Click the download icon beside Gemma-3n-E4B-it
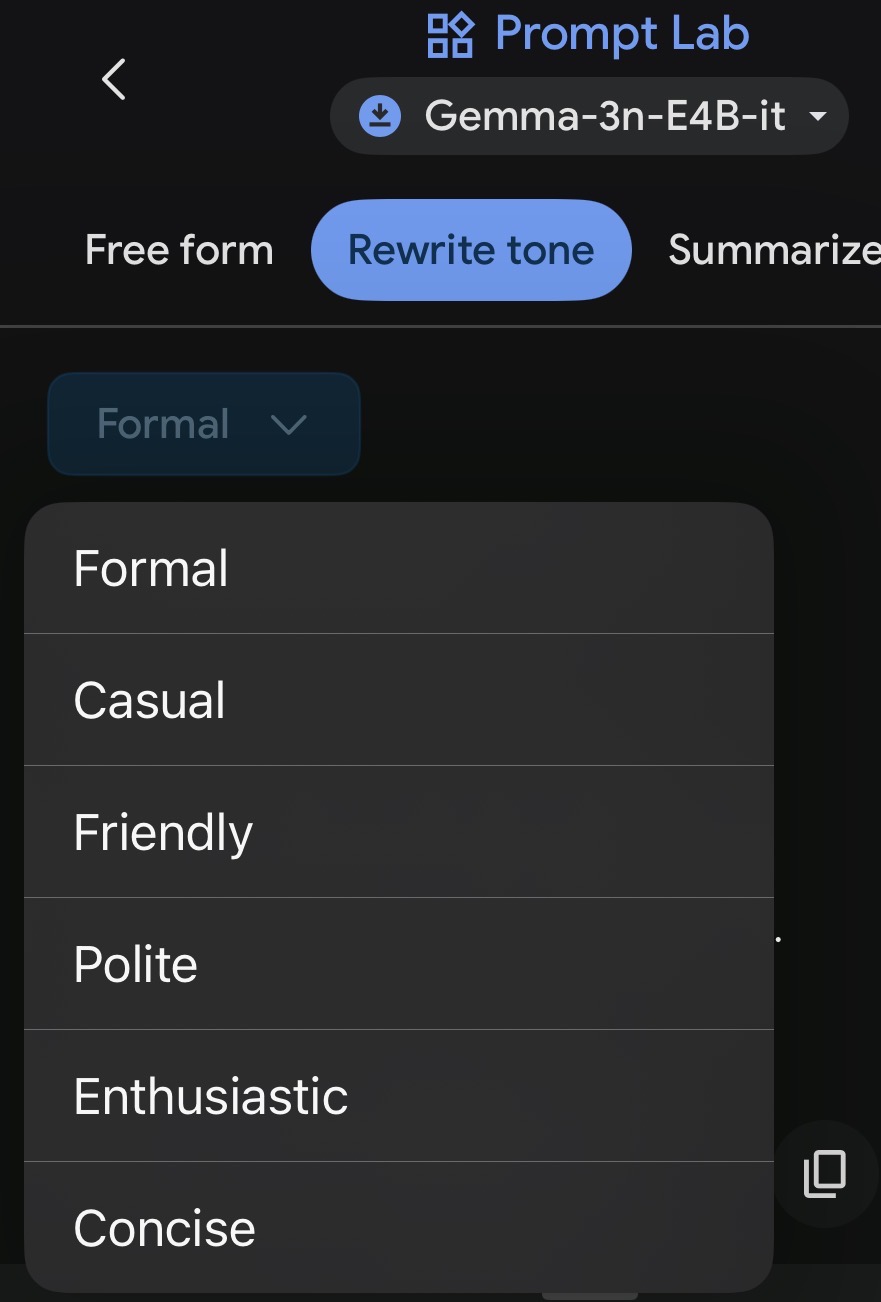Image resolution: width=881 pixels, height=1302 pixels. [379, 116]
